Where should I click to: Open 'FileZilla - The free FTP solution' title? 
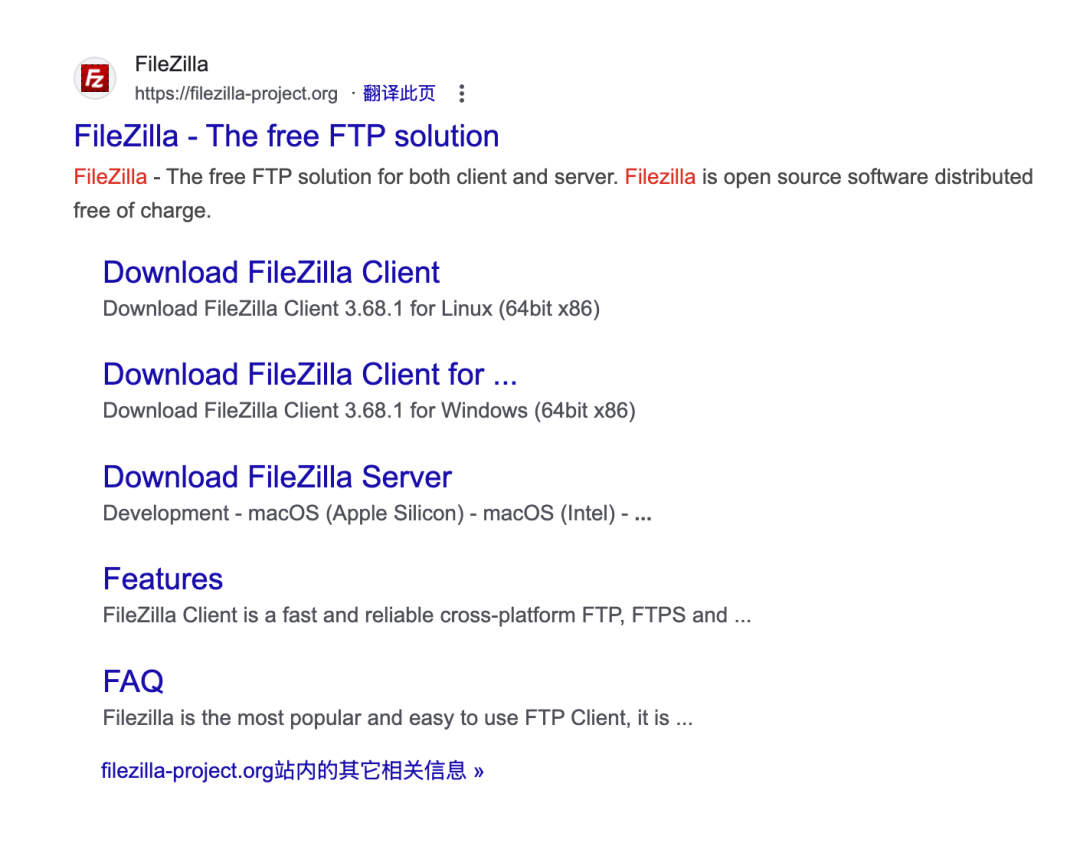coord(286,136)
